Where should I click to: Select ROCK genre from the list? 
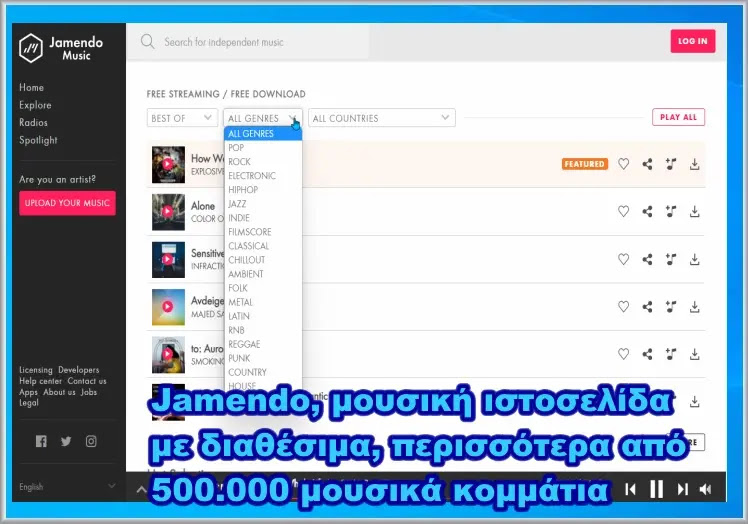click(x=263, y=162)
